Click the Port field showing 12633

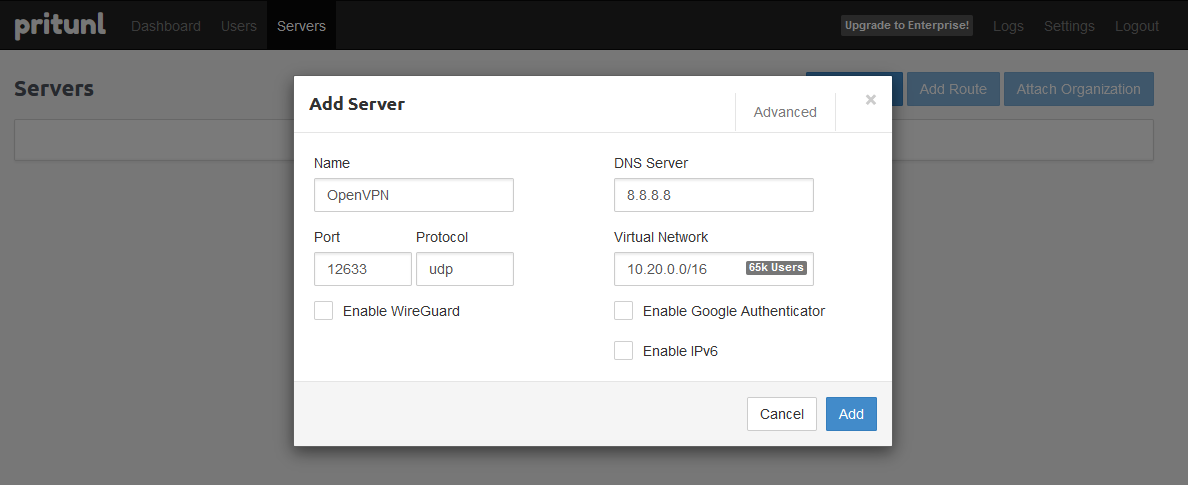(363, 269)
